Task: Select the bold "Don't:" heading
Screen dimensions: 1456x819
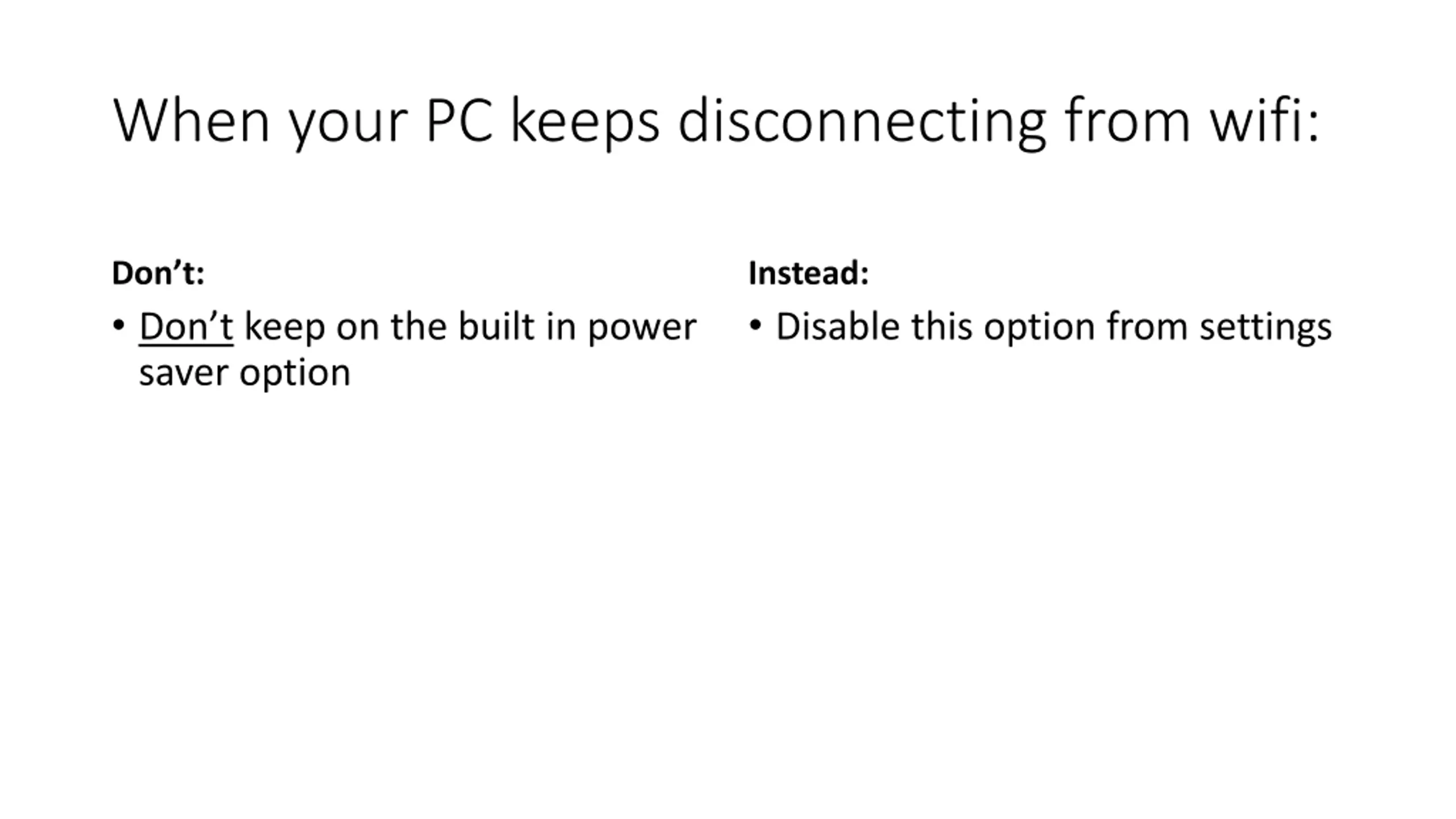Action: tap(158, 273)
